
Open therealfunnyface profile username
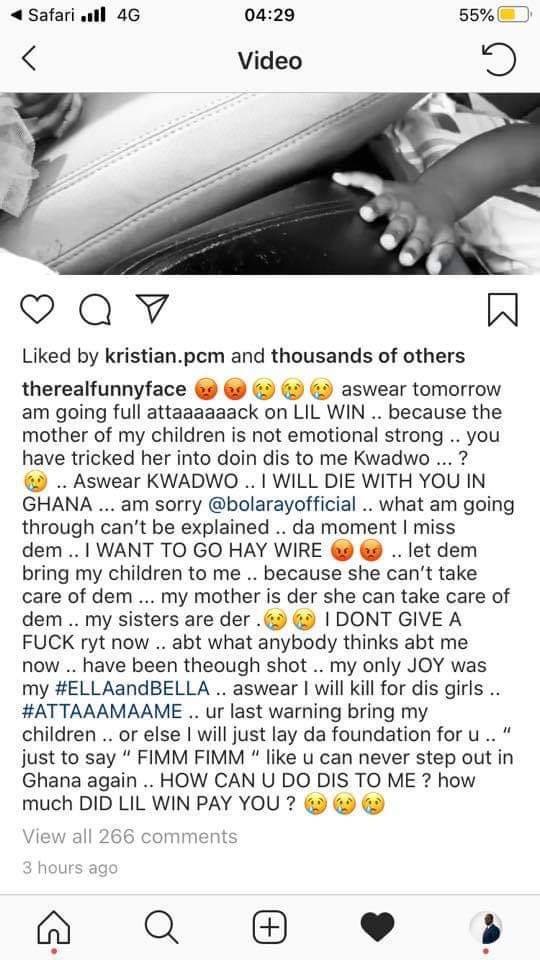point(104,389)
